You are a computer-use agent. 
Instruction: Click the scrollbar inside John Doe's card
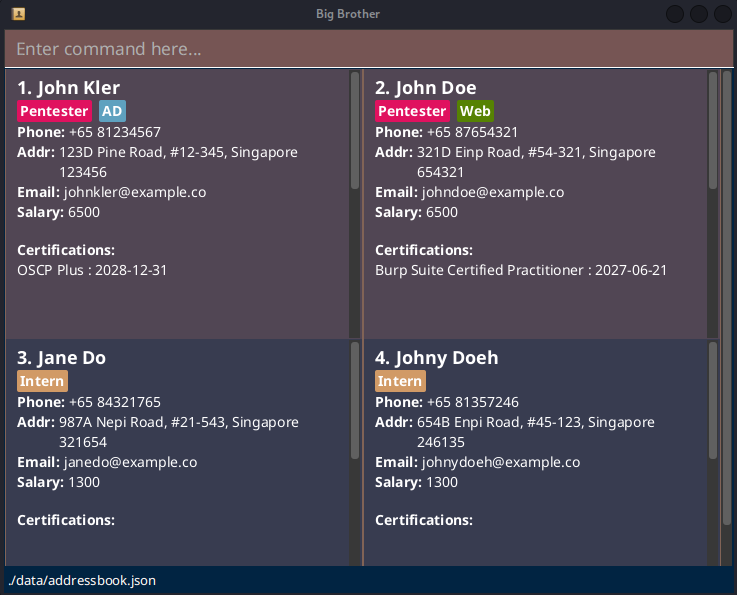(x=713, y=130)
